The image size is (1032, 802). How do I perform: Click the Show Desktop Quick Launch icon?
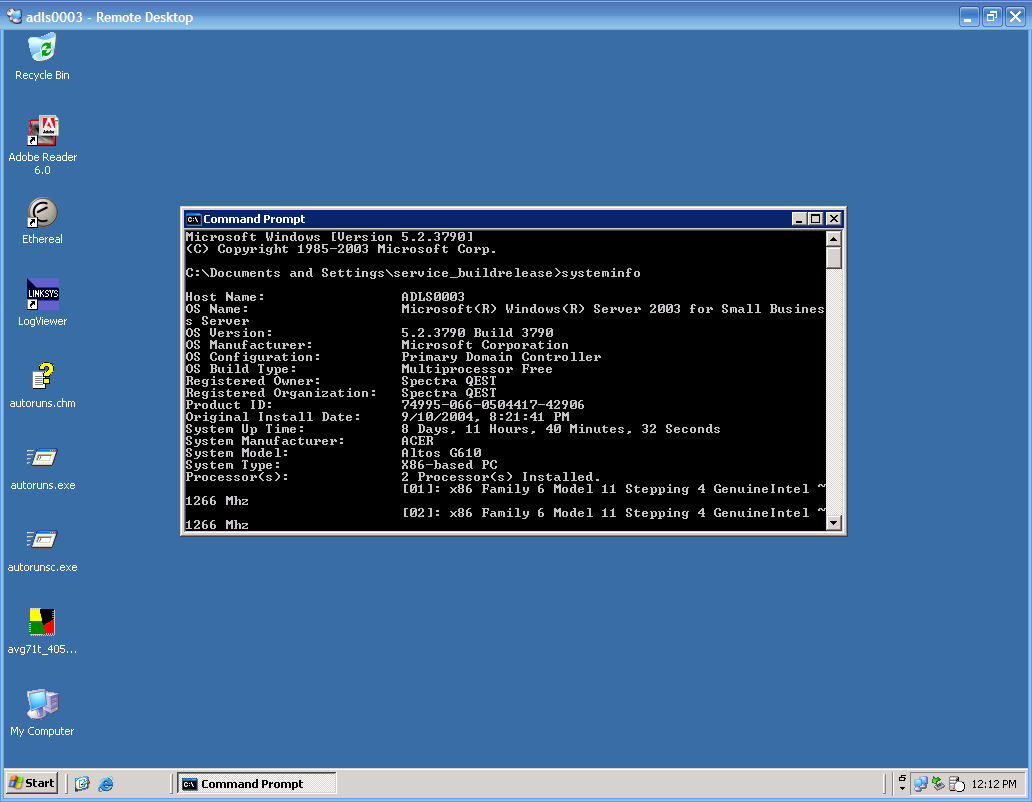click(82, 784)
